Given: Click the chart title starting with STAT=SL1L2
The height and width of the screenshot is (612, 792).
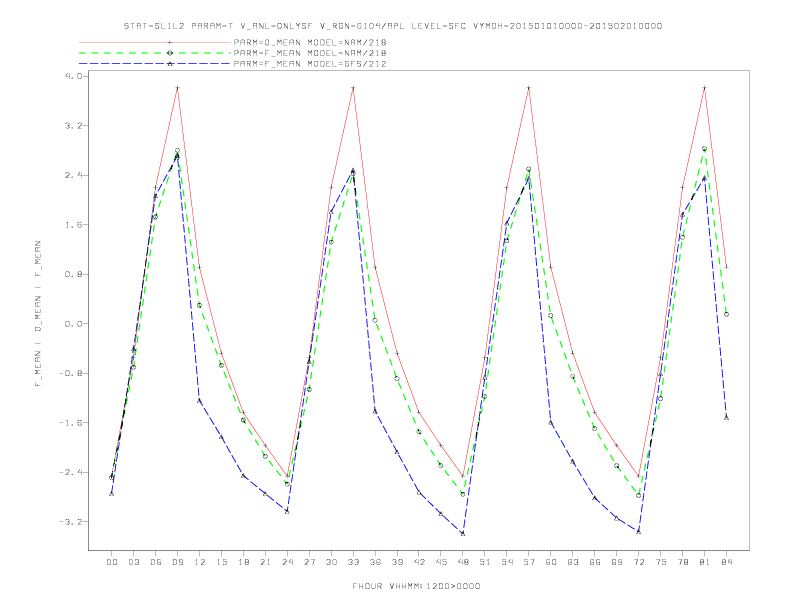Looking at the screenshot, I should (392, 26).
